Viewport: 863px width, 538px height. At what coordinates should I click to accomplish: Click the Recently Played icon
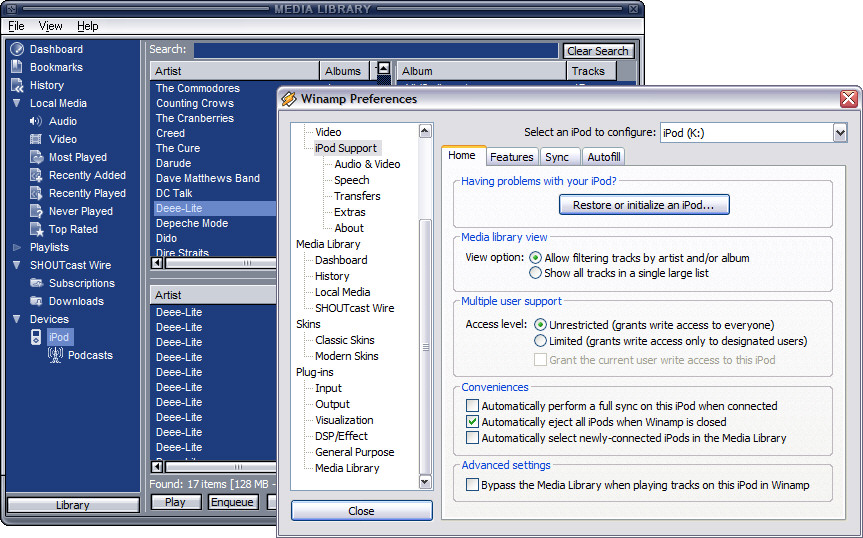pyautogui.click(x=36, y=193)
